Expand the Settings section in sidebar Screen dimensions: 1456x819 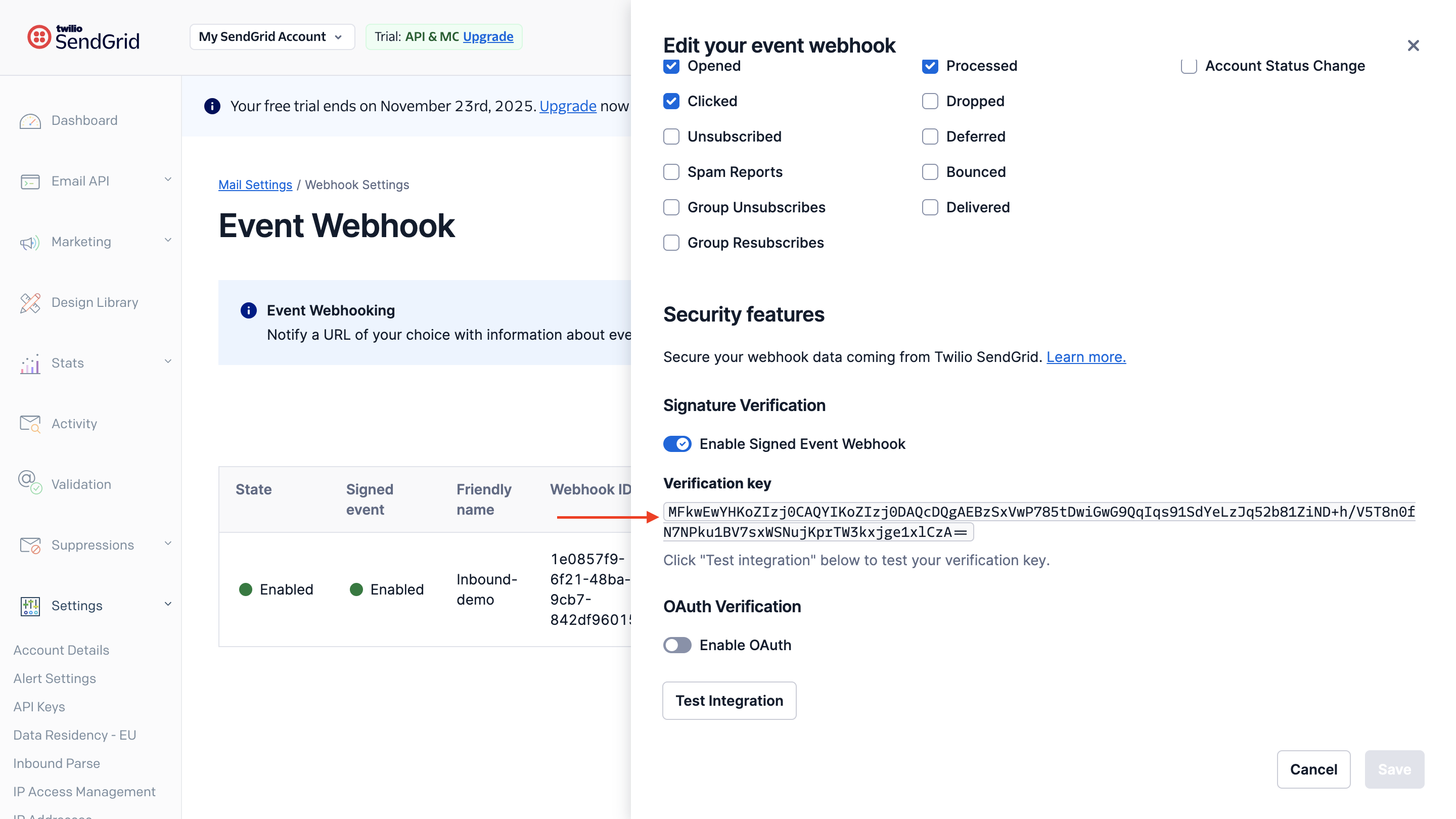coord(167,604)
